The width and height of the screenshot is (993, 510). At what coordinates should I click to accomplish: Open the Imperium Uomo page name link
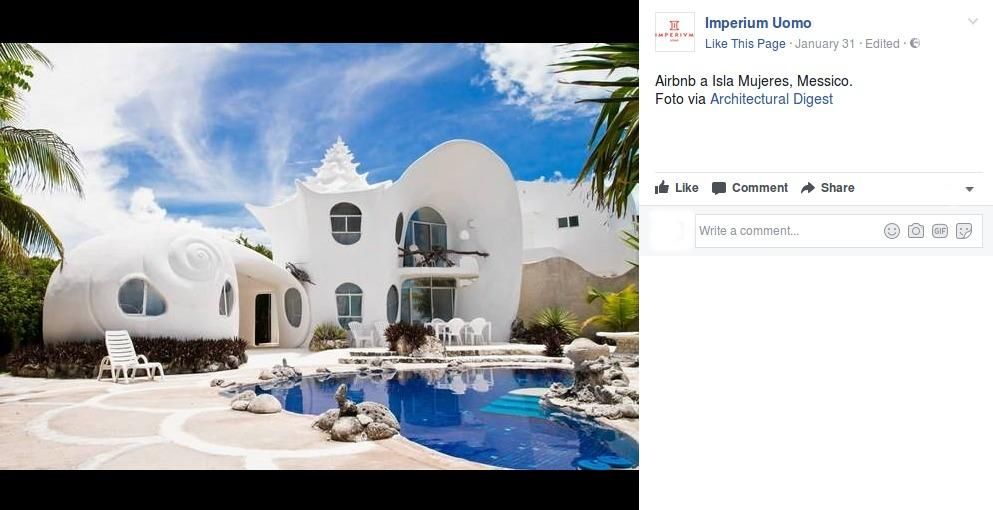click(x=757, y=23)
